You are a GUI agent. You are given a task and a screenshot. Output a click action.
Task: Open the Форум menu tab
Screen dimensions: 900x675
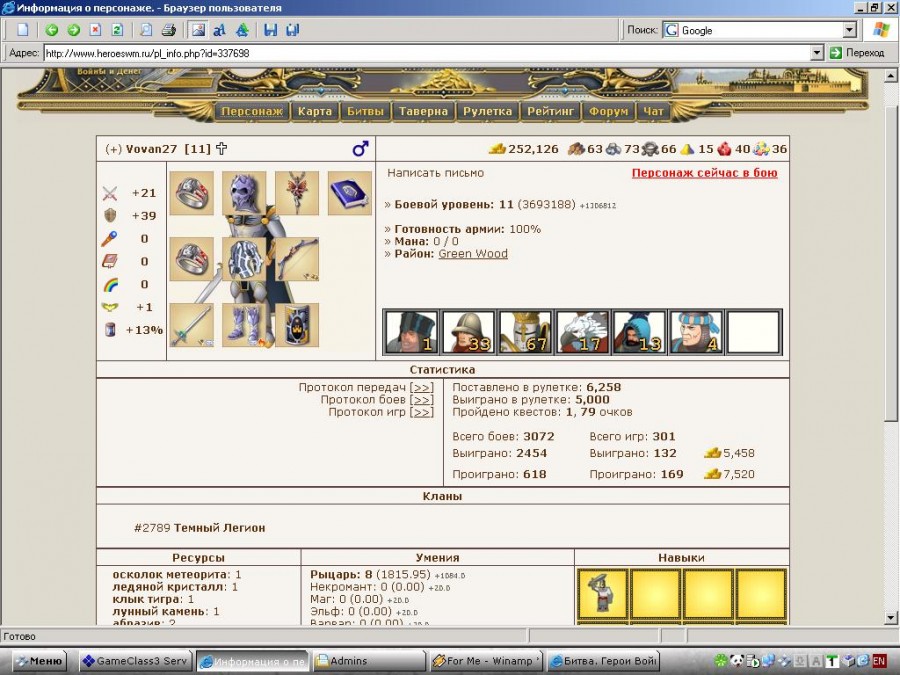click(x=609, y=111)
